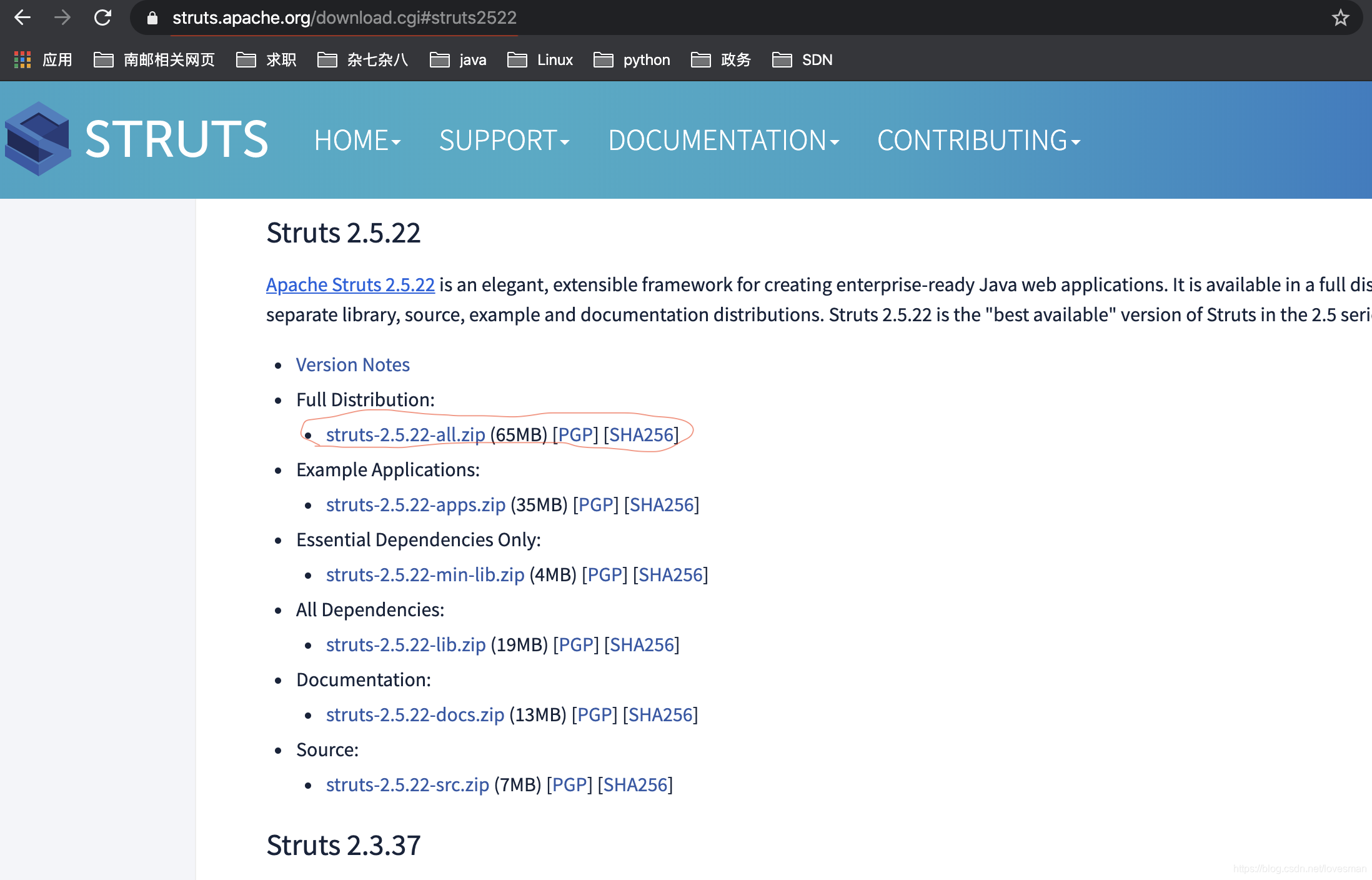
Task: Open SHA256 checksum for struts-2.5.22-src.zip
Action: [x=635, y=784]
